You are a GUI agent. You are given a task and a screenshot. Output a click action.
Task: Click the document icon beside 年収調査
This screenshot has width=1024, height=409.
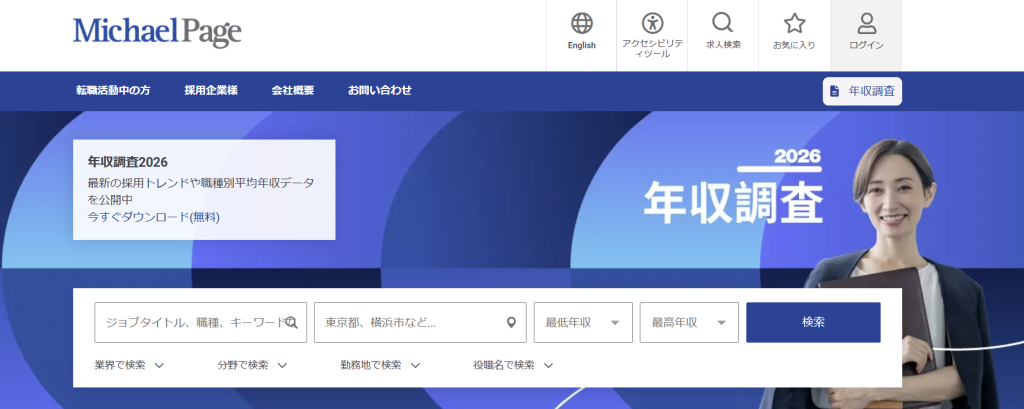[x=834, y=91]
